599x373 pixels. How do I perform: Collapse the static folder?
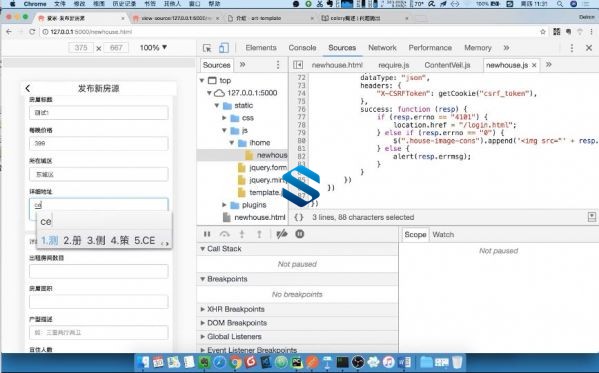pos(217,105)
